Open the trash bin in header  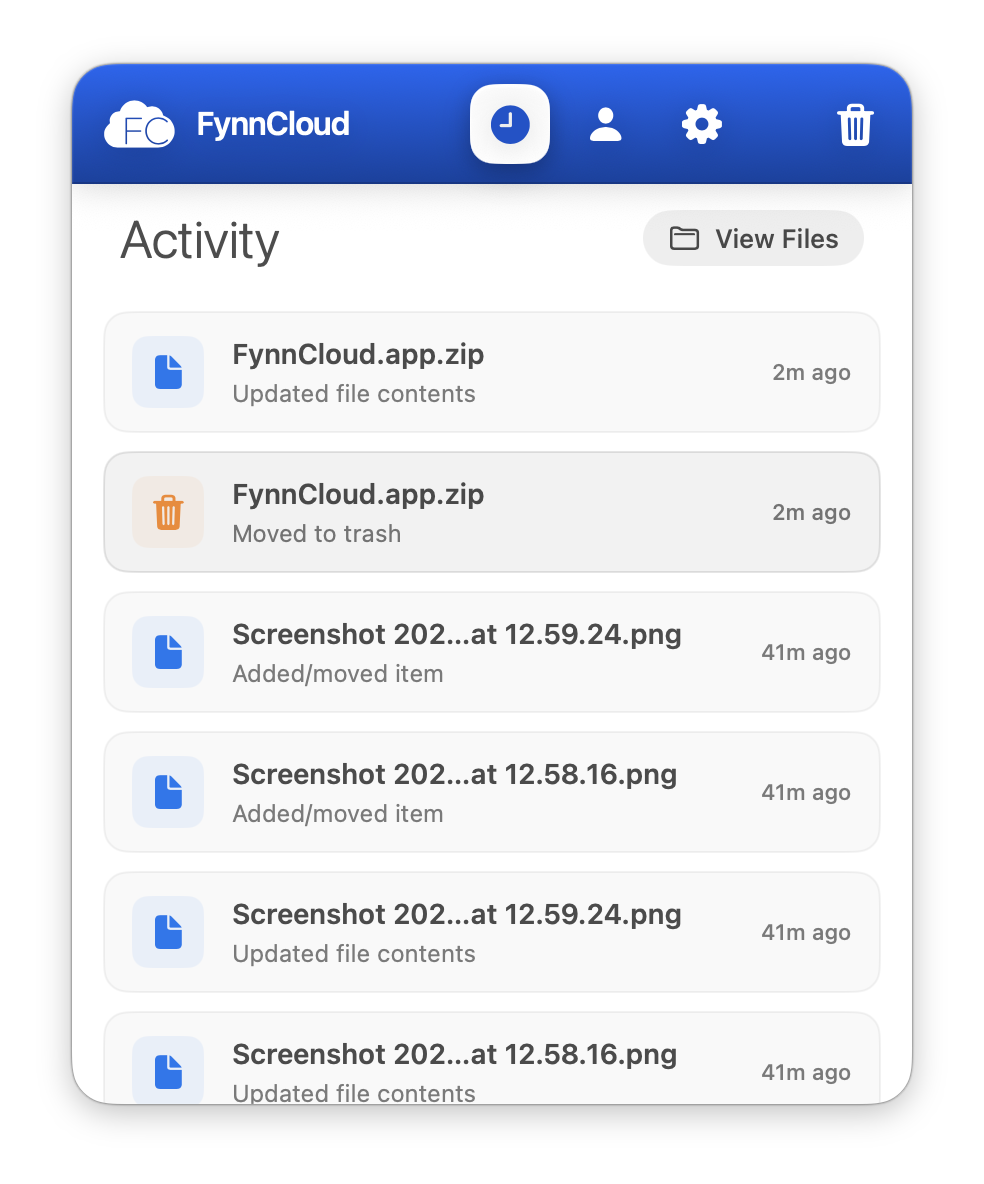tap(855, 125)
